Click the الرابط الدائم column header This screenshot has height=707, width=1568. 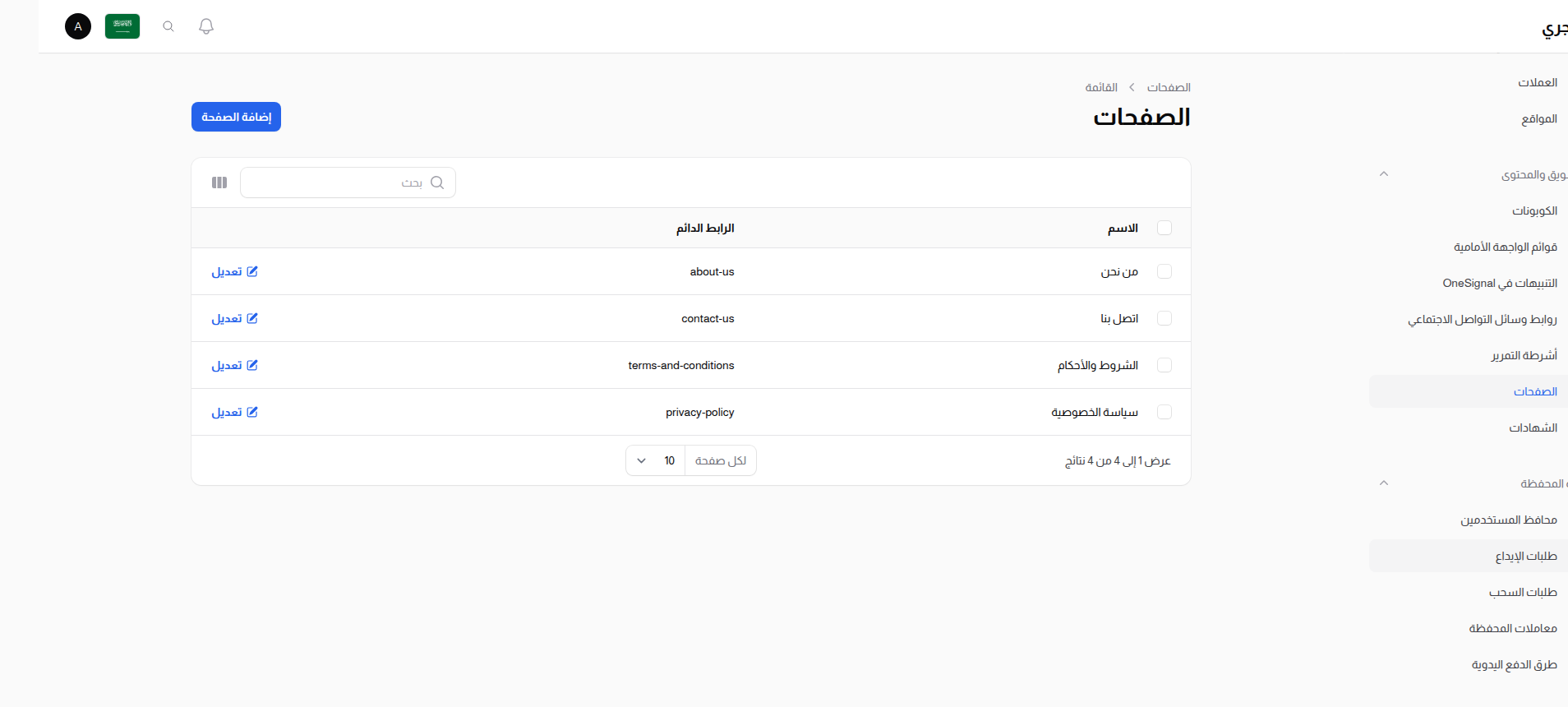click(x=705, y=228)
